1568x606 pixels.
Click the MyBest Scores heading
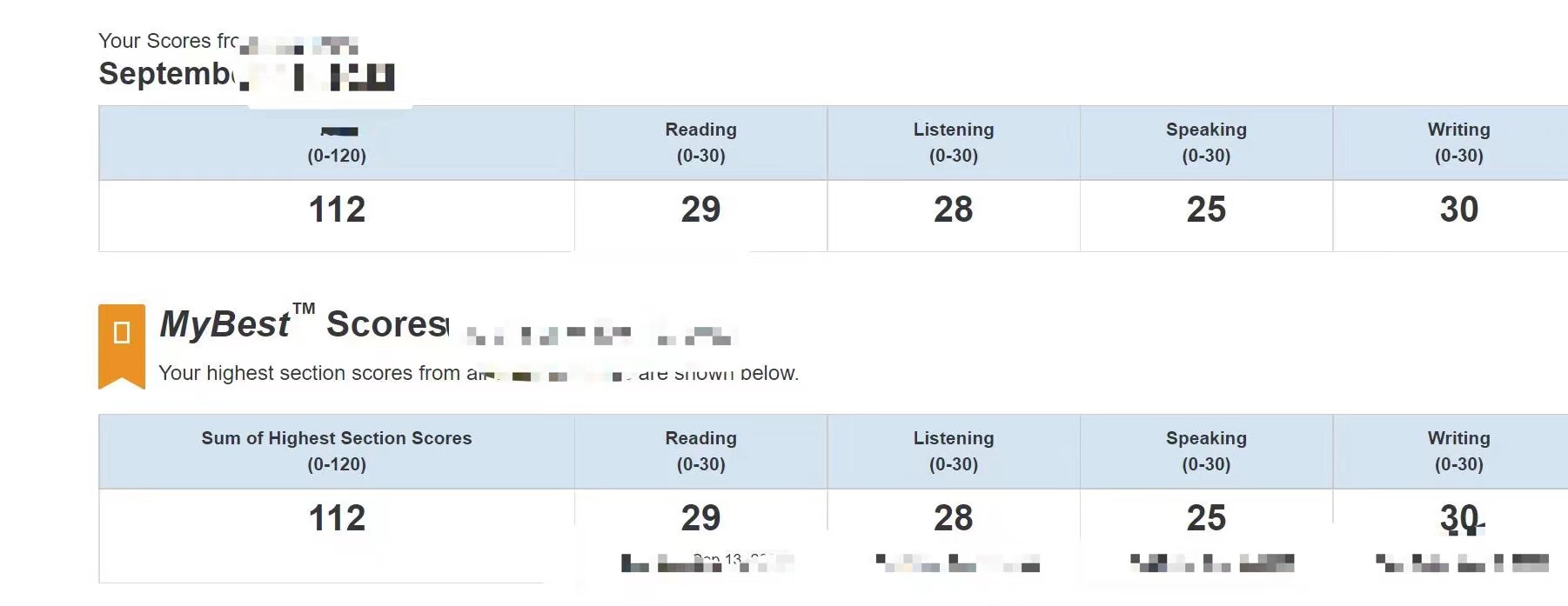(304, 323)
